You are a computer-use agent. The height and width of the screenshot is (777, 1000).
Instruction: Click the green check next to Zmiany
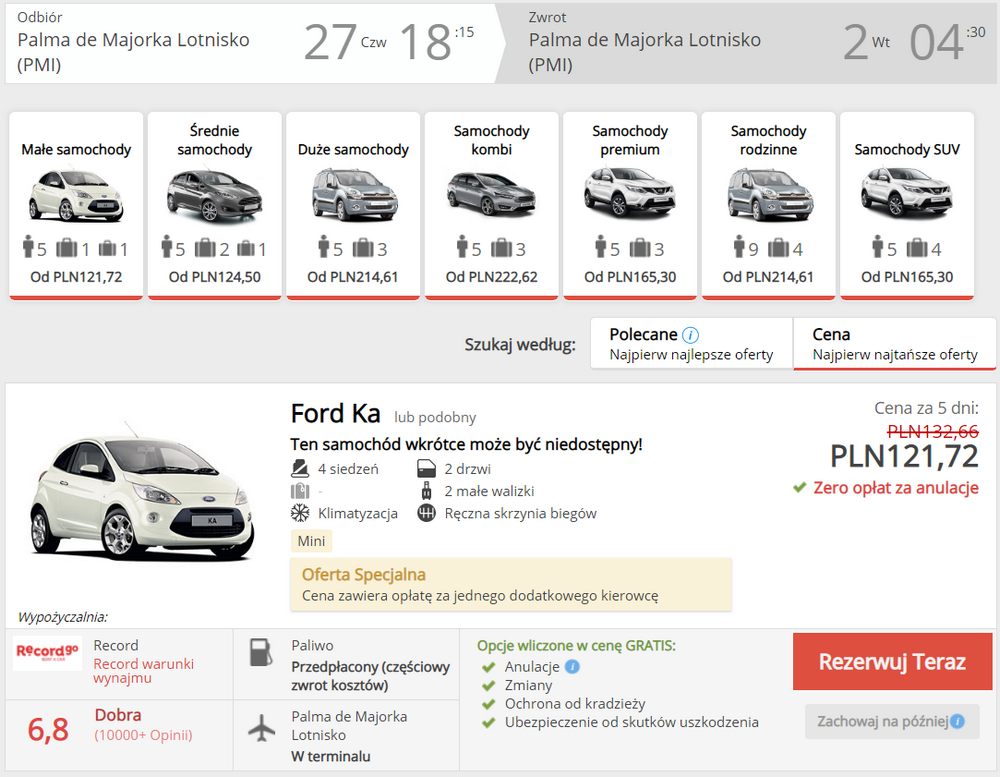489,686
